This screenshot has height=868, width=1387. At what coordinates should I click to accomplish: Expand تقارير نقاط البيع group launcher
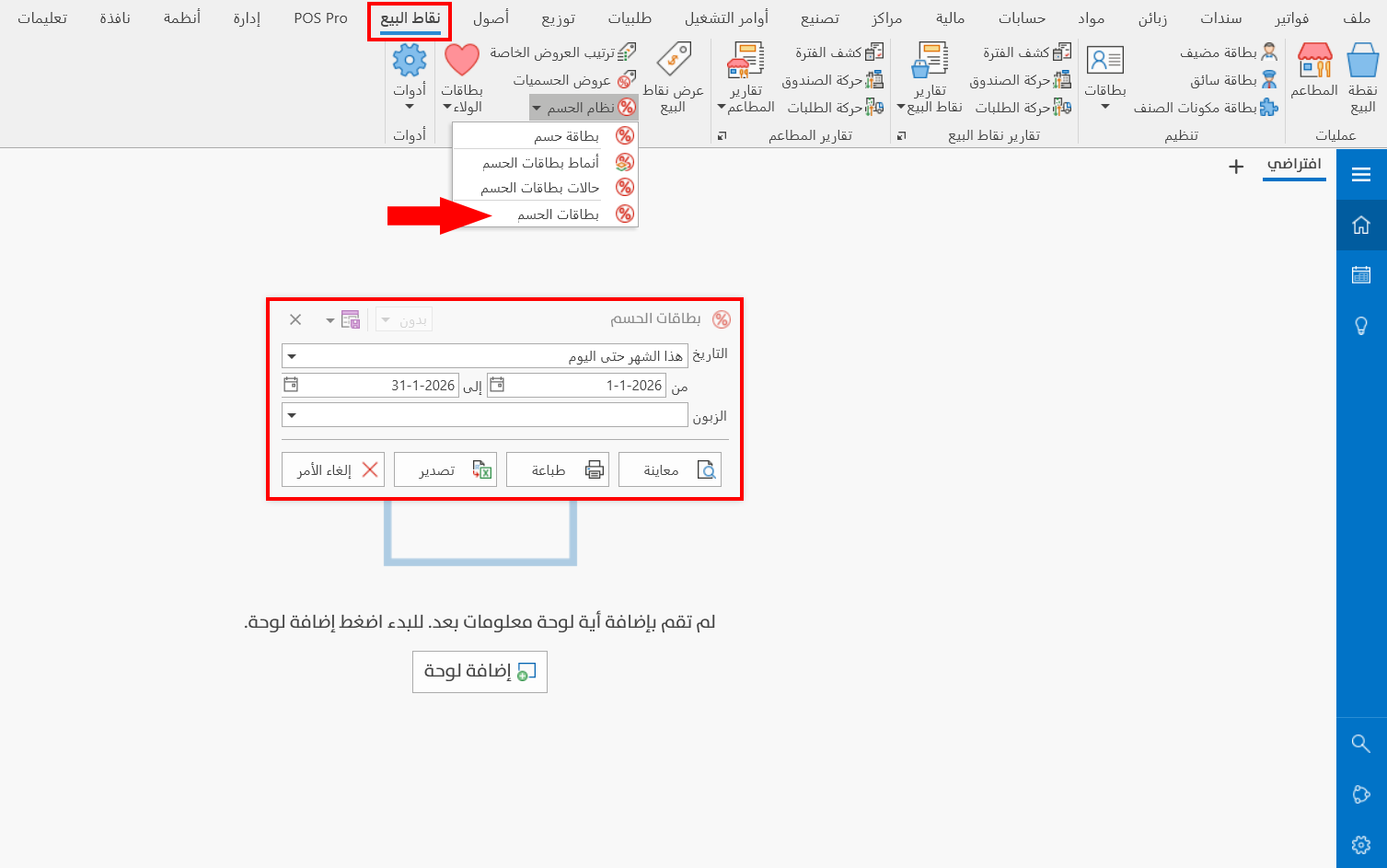pyautogui.click(x=901, y=136)
